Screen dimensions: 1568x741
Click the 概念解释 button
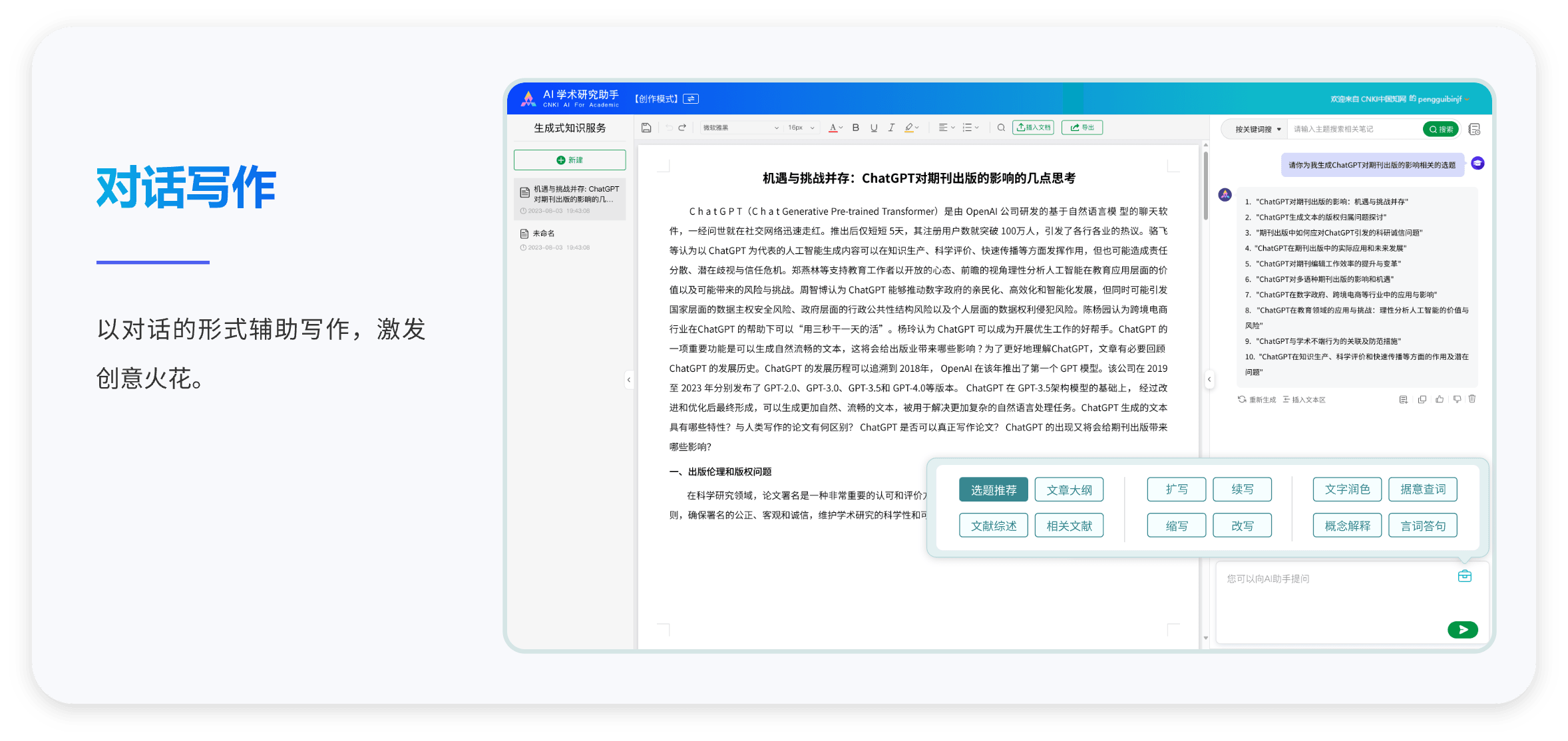[x=1347, y=525]
